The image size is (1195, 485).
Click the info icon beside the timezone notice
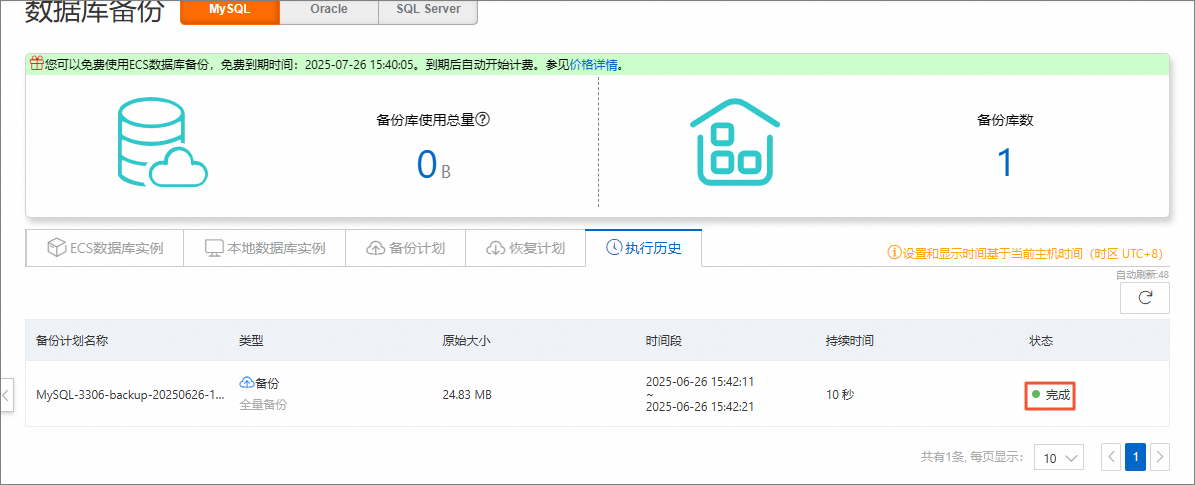point(895,253)
